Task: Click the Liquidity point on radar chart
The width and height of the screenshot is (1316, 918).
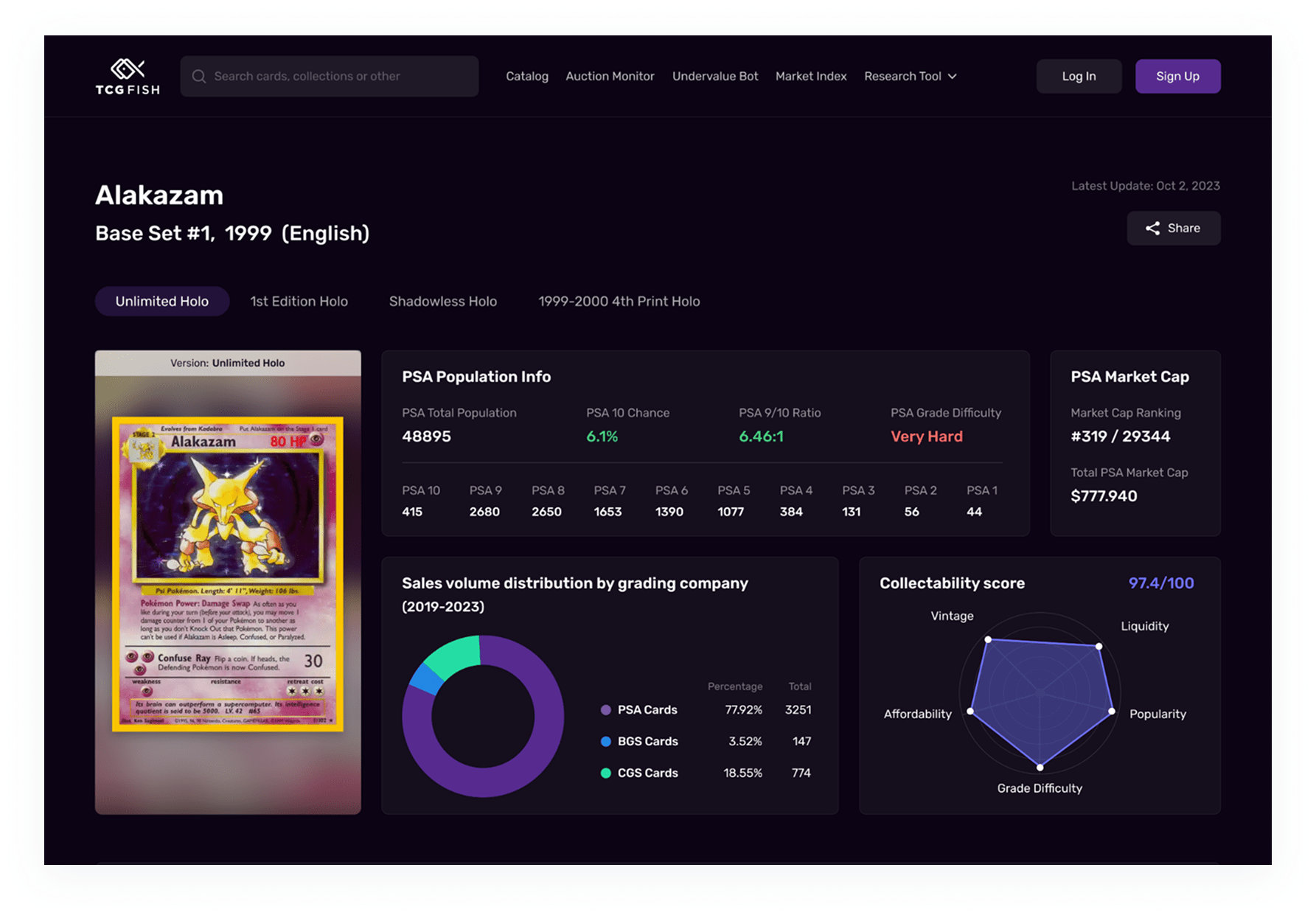Action: [x=1099, y=647]
